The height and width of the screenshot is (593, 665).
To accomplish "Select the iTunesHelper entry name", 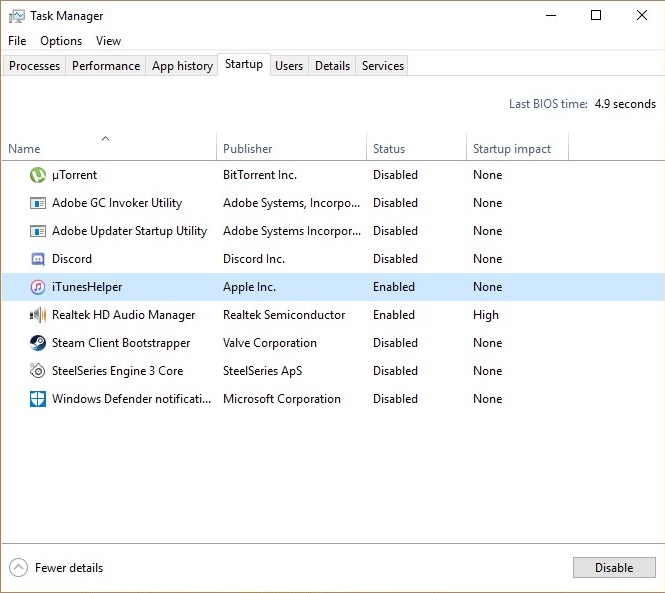I will click(87, 287).
